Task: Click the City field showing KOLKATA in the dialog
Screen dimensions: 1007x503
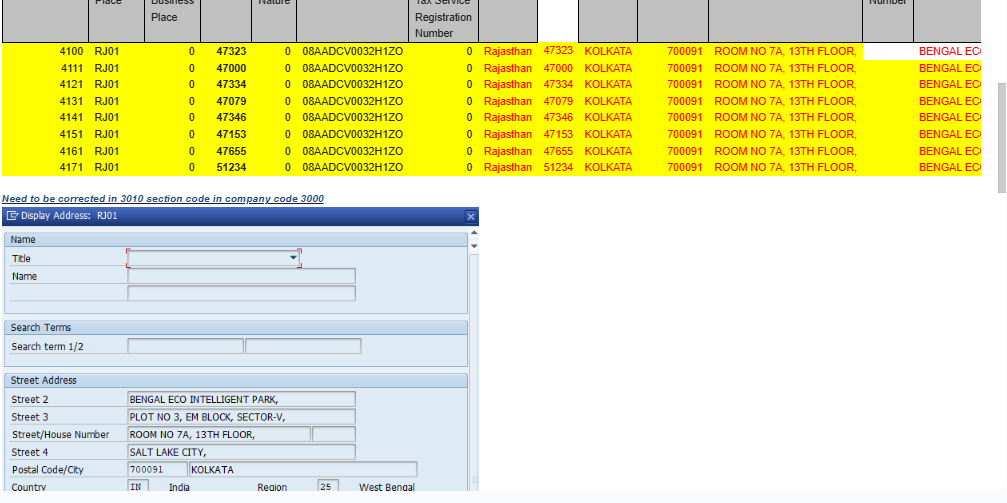Action: [x=303, y=470]
